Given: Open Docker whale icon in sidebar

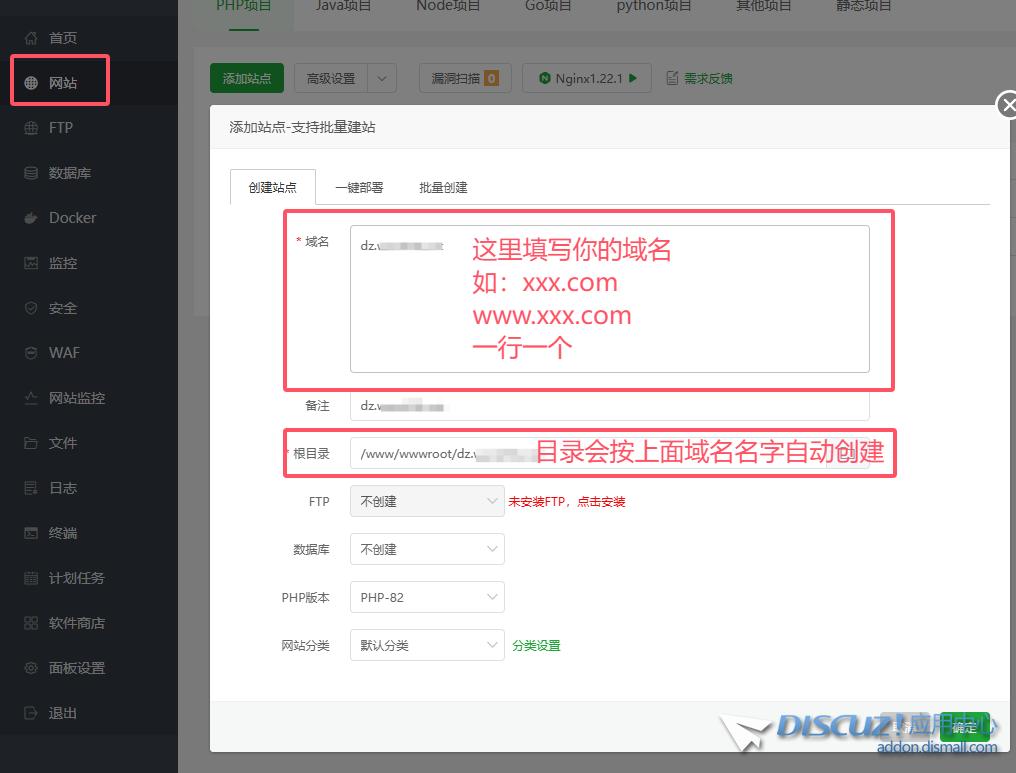Looking at the screenshot, I should pyautogui.click(x=31, y=218).
